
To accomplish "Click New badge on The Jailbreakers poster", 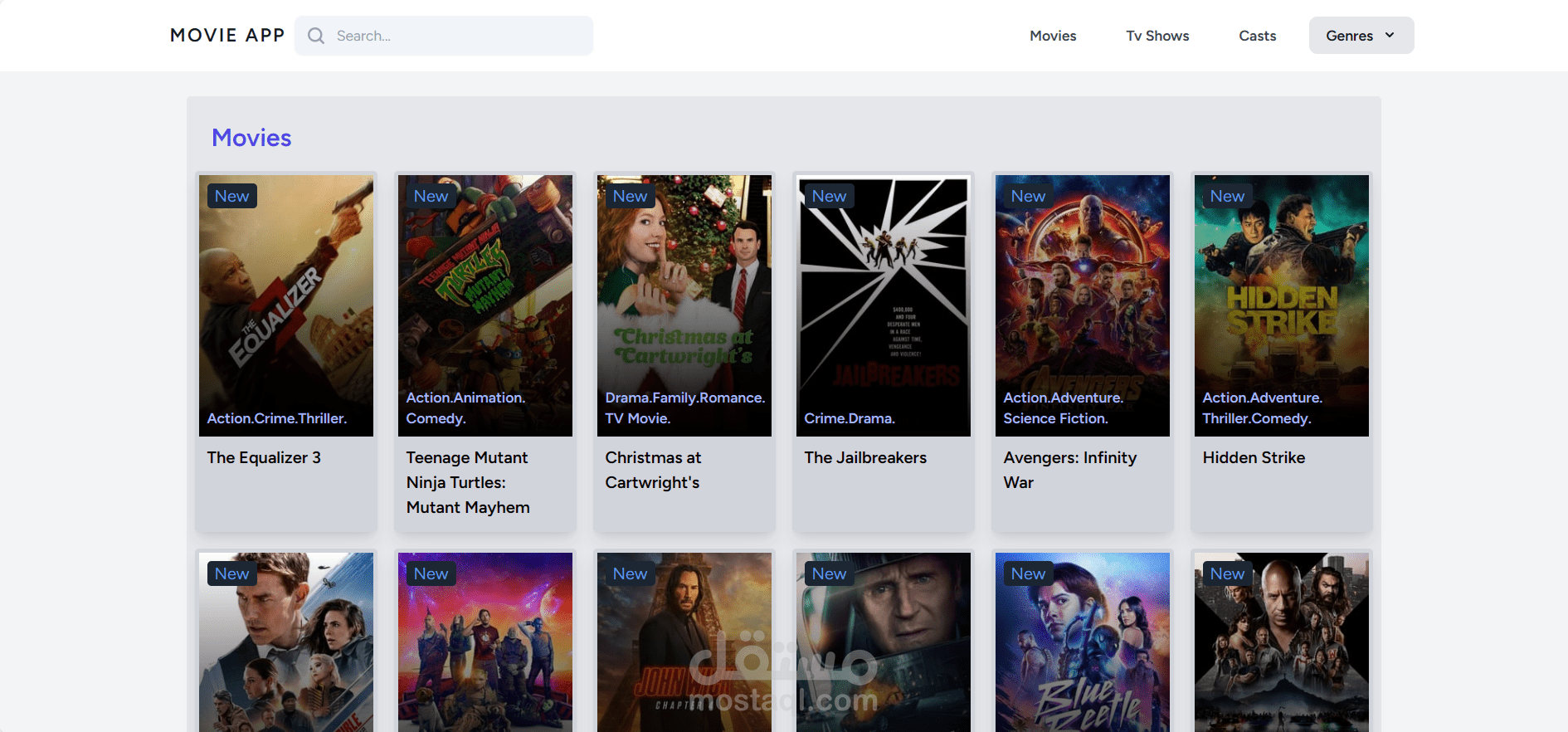I will coord(830,196).
